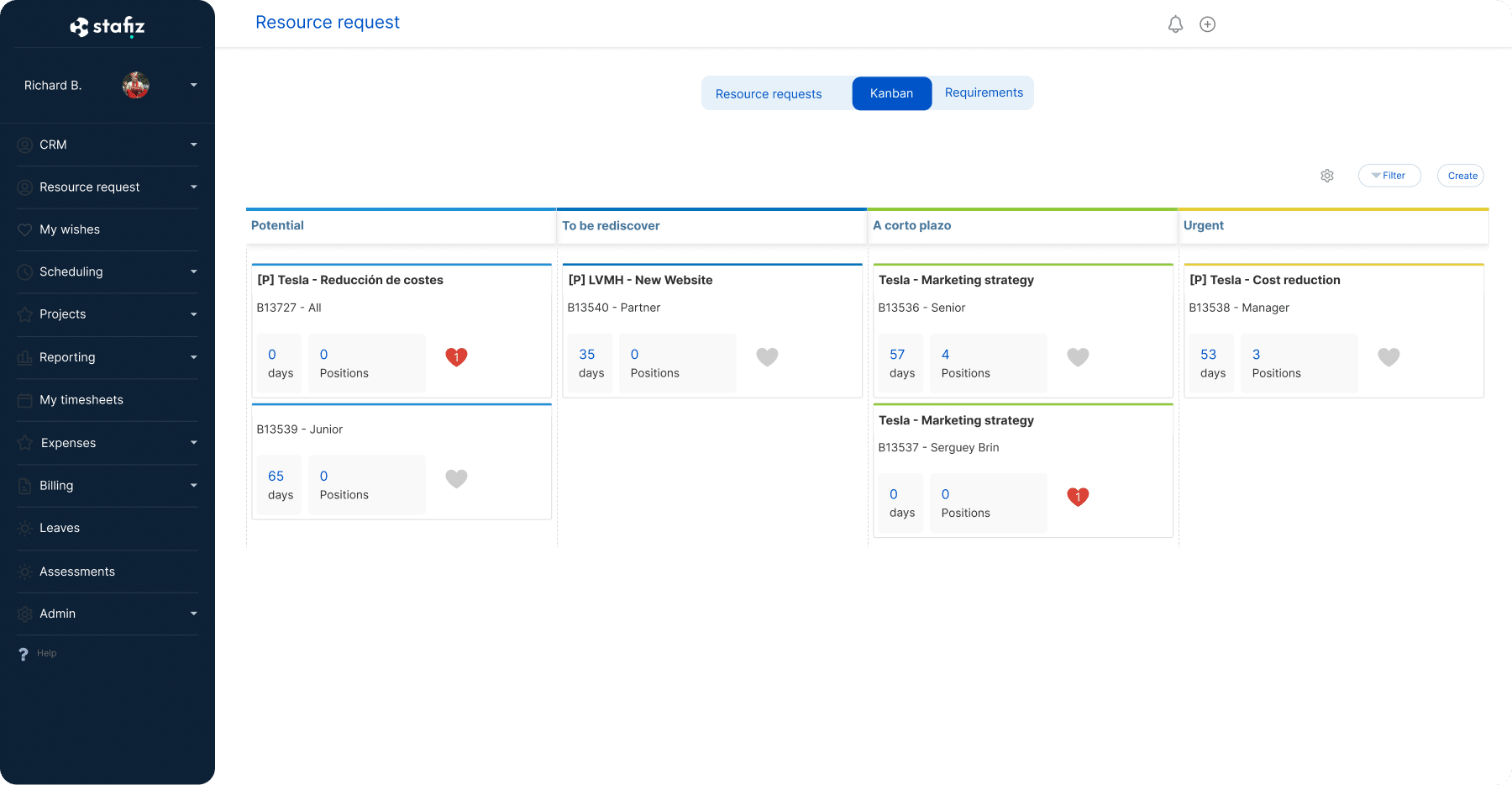Click the Leaves sun icon in sidebar
The image size is (1512, 785).
(25, 529)
